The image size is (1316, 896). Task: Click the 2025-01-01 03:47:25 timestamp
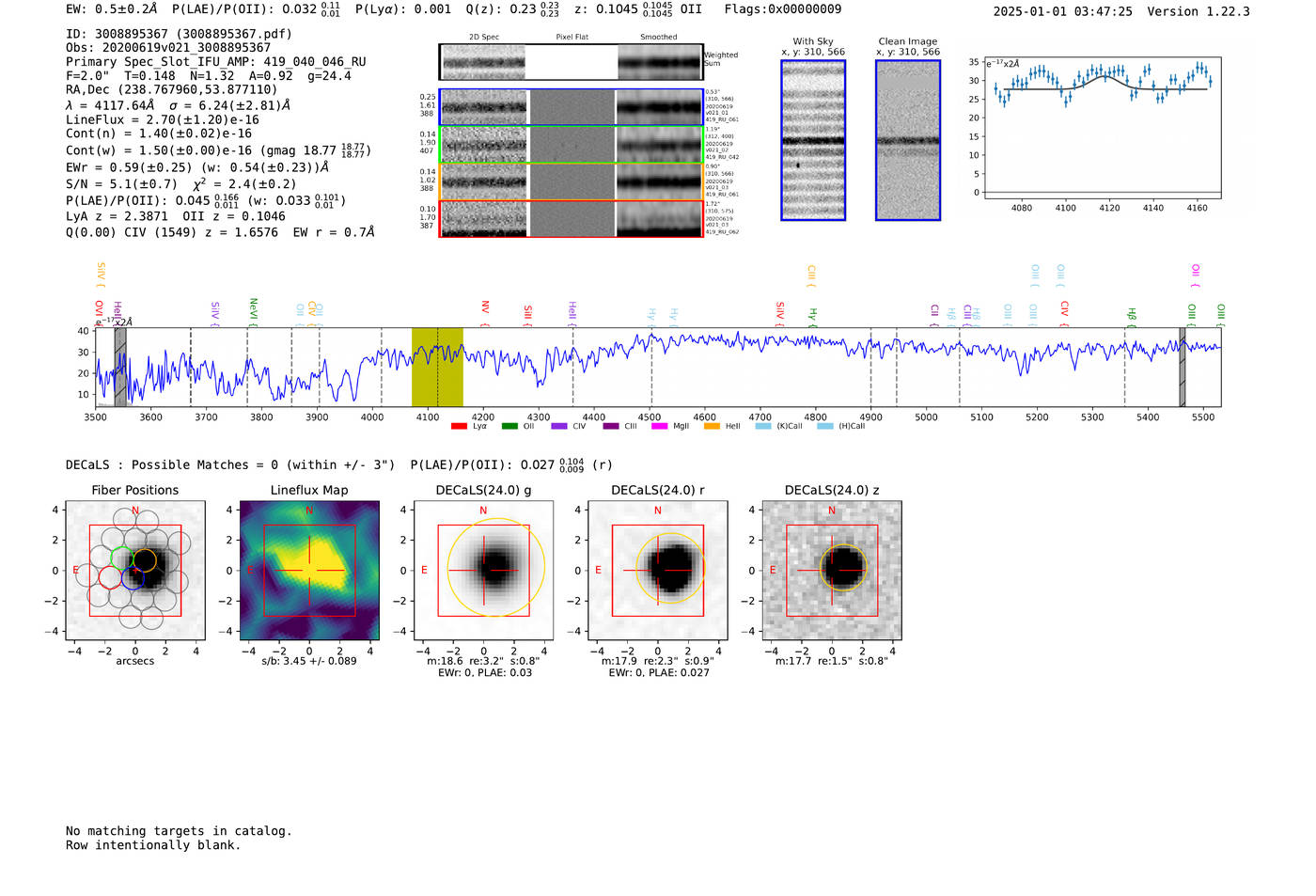pos(1062,12)
